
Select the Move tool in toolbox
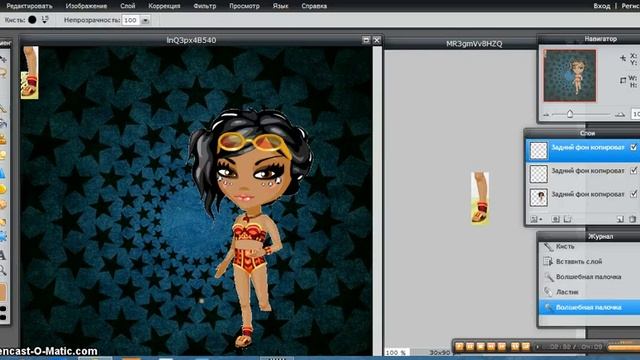tap(3, 60)
